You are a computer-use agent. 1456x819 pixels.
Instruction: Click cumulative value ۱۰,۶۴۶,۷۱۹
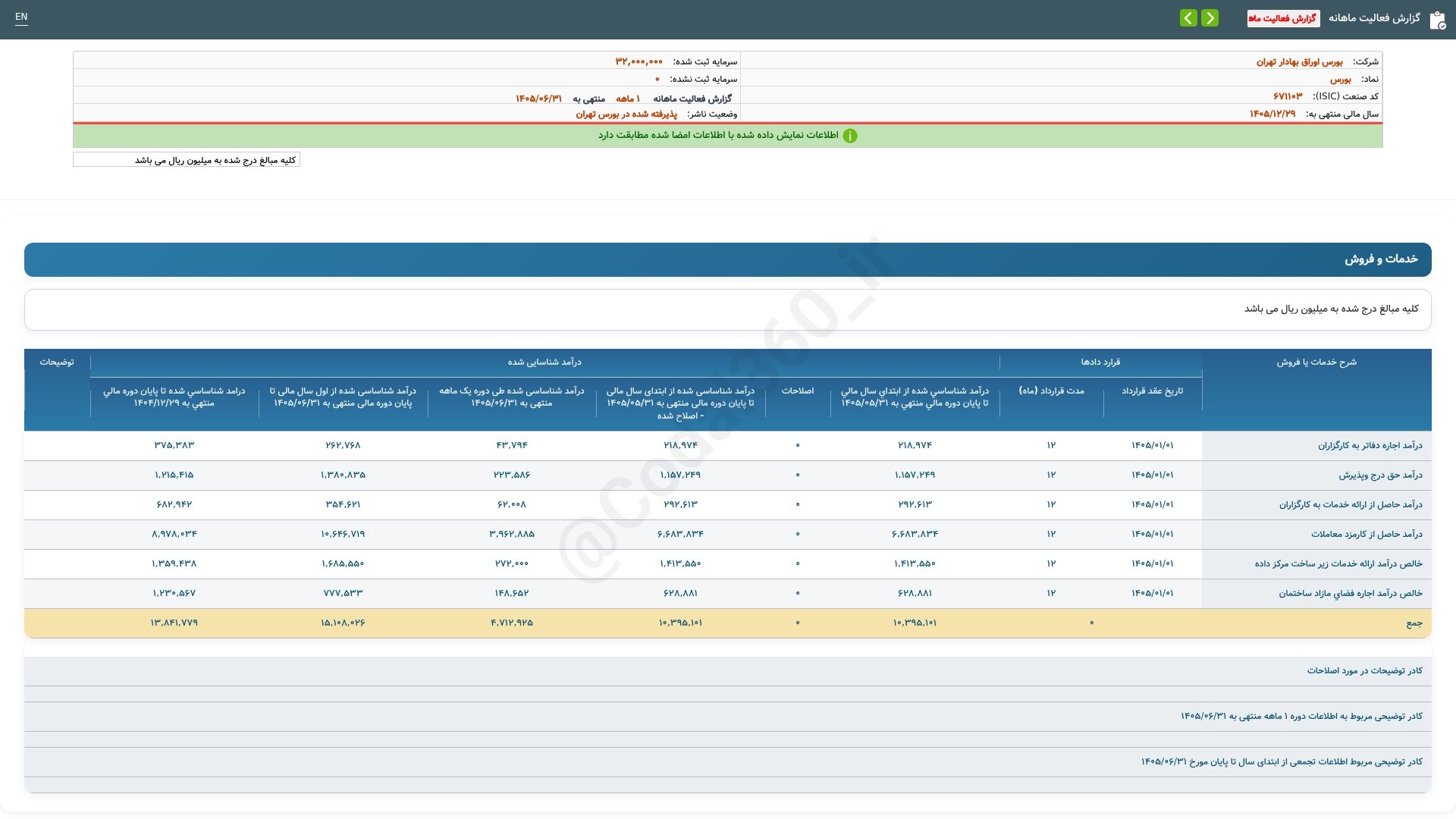tap(343, 534)
